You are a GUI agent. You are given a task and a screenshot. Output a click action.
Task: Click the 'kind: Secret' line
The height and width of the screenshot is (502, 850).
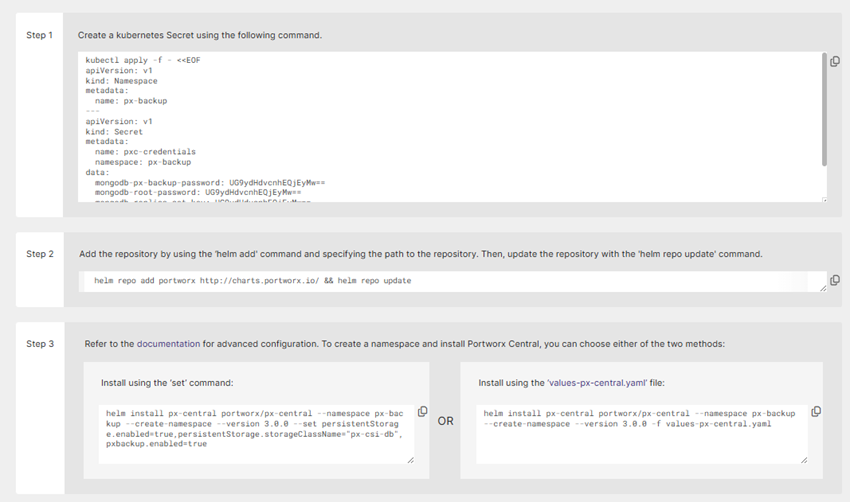pyautogui.click(x=114, y=132)
